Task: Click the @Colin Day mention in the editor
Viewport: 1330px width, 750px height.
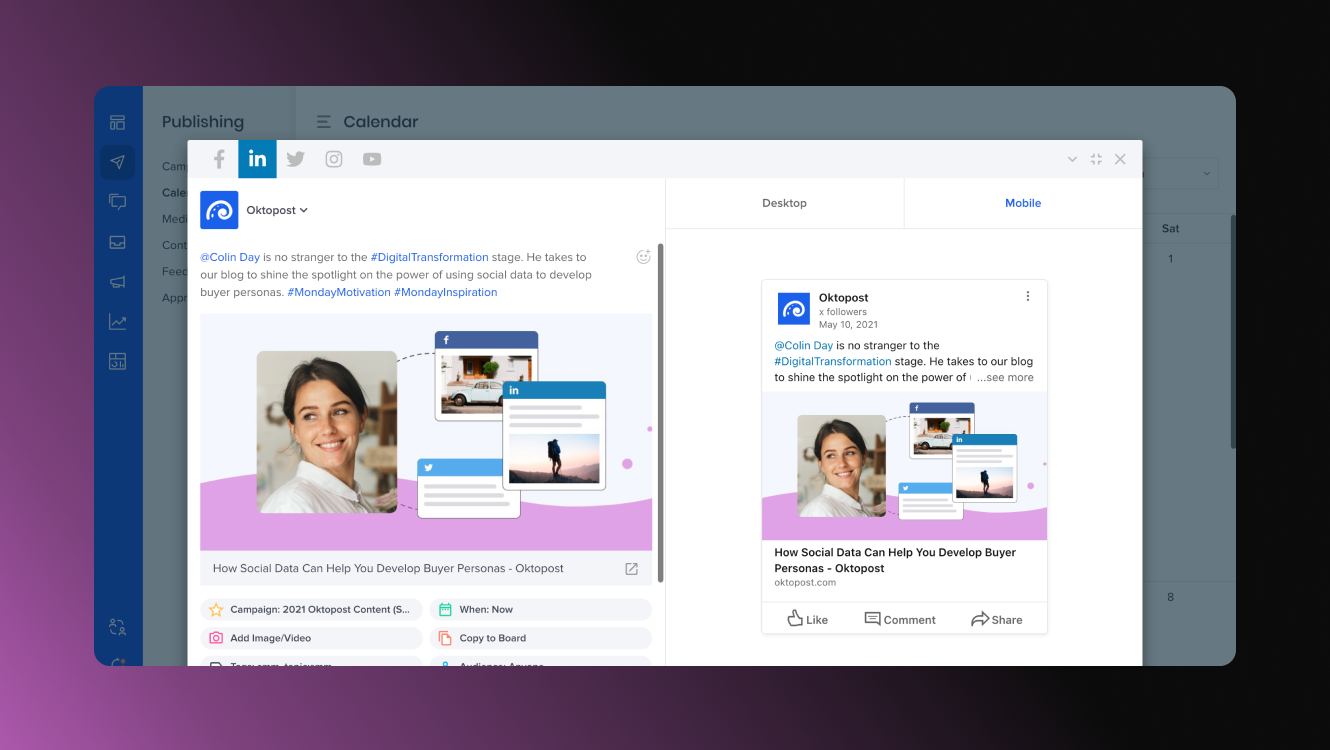Action: pos(230,257)
